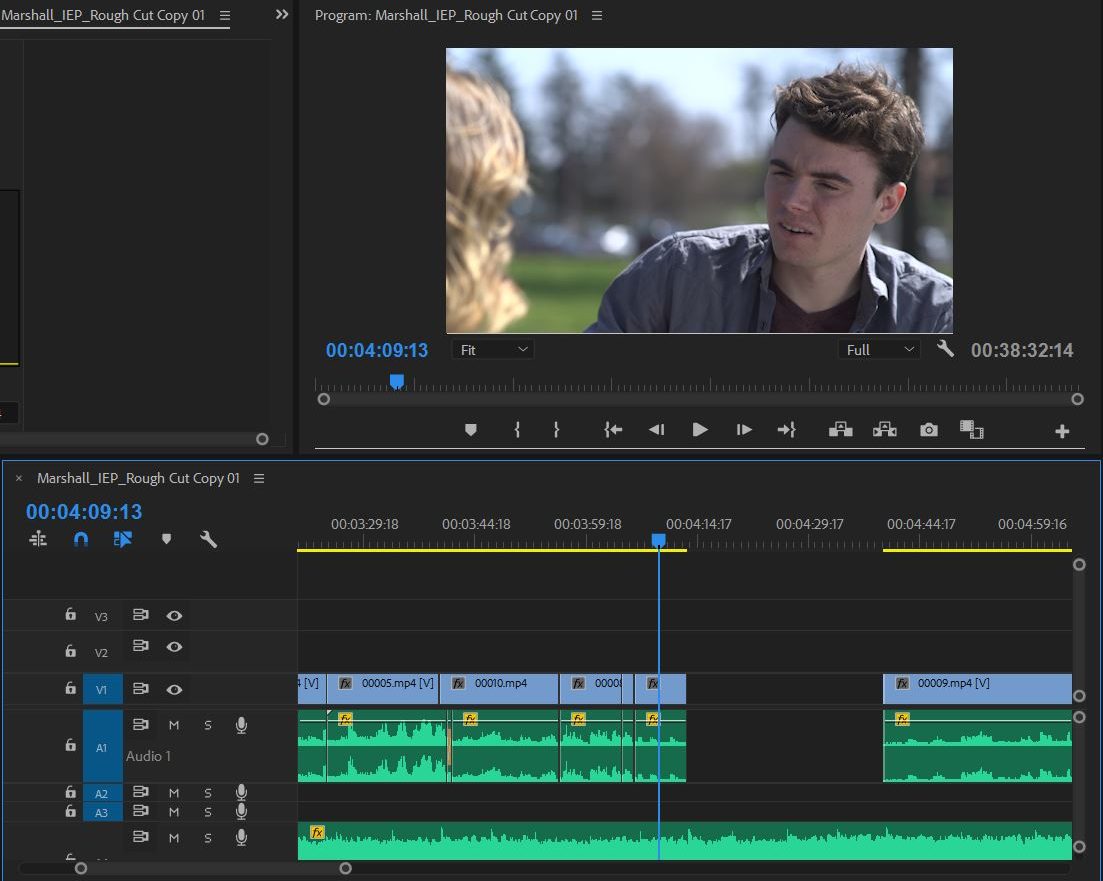The height and width of the screenshot is (881, 1103).
Task: Toggle V1 track lock
Action: pyautogui.click(x=70, y=688)
